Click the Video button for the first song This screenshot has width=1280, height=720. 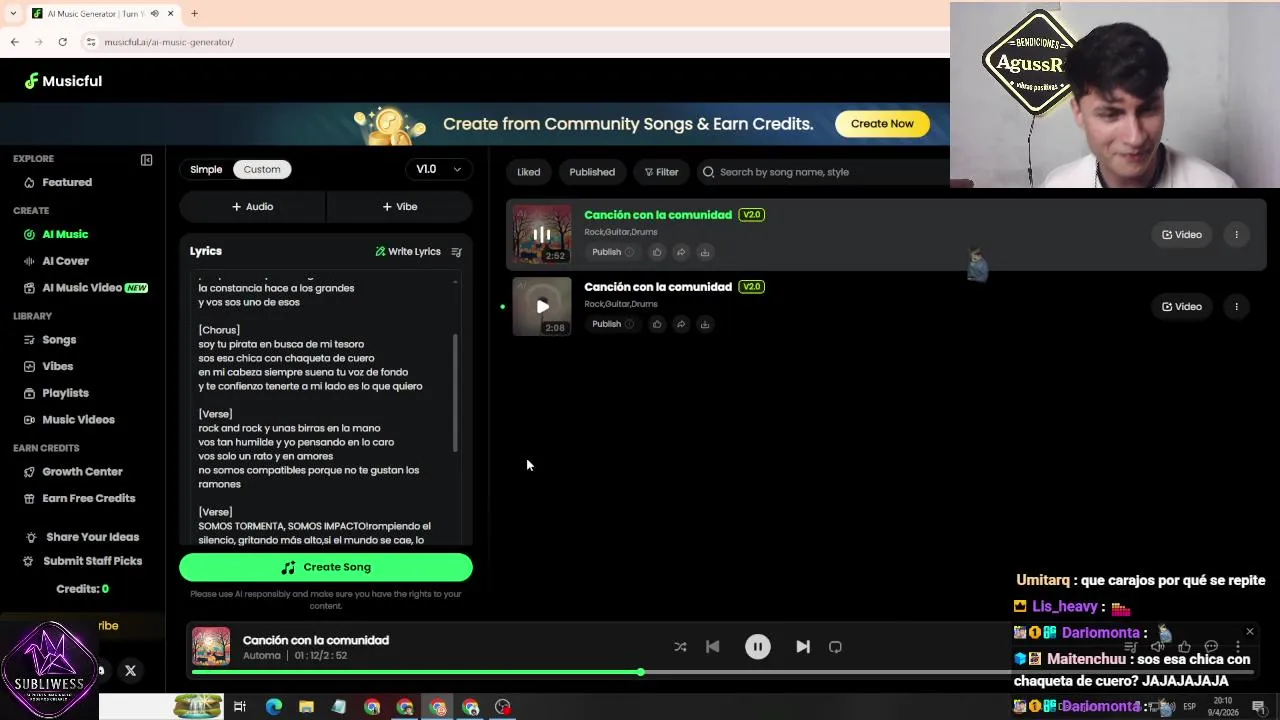pos(1181,234)
